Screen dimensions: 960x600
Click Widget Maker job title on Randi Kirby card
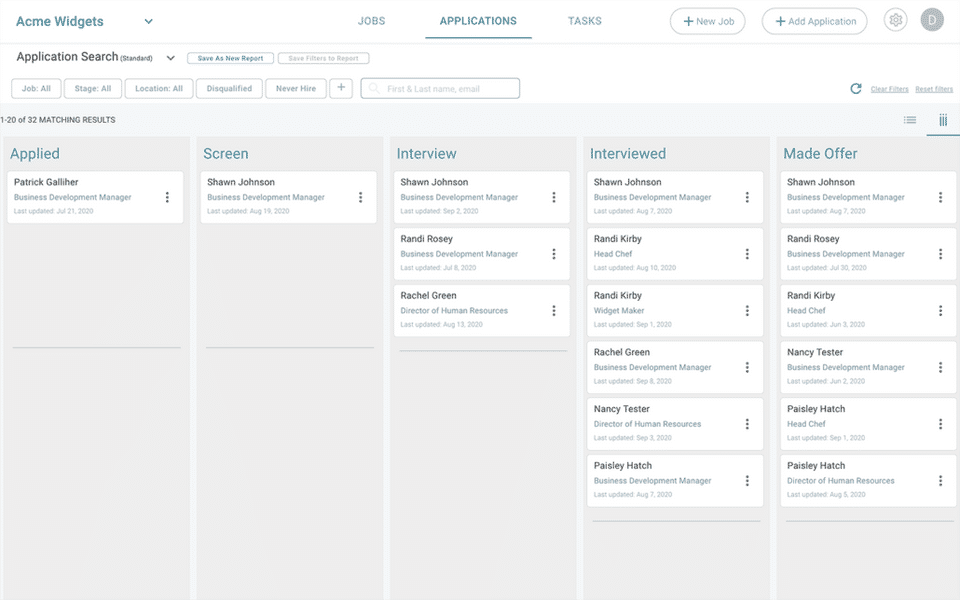[619, 310]
